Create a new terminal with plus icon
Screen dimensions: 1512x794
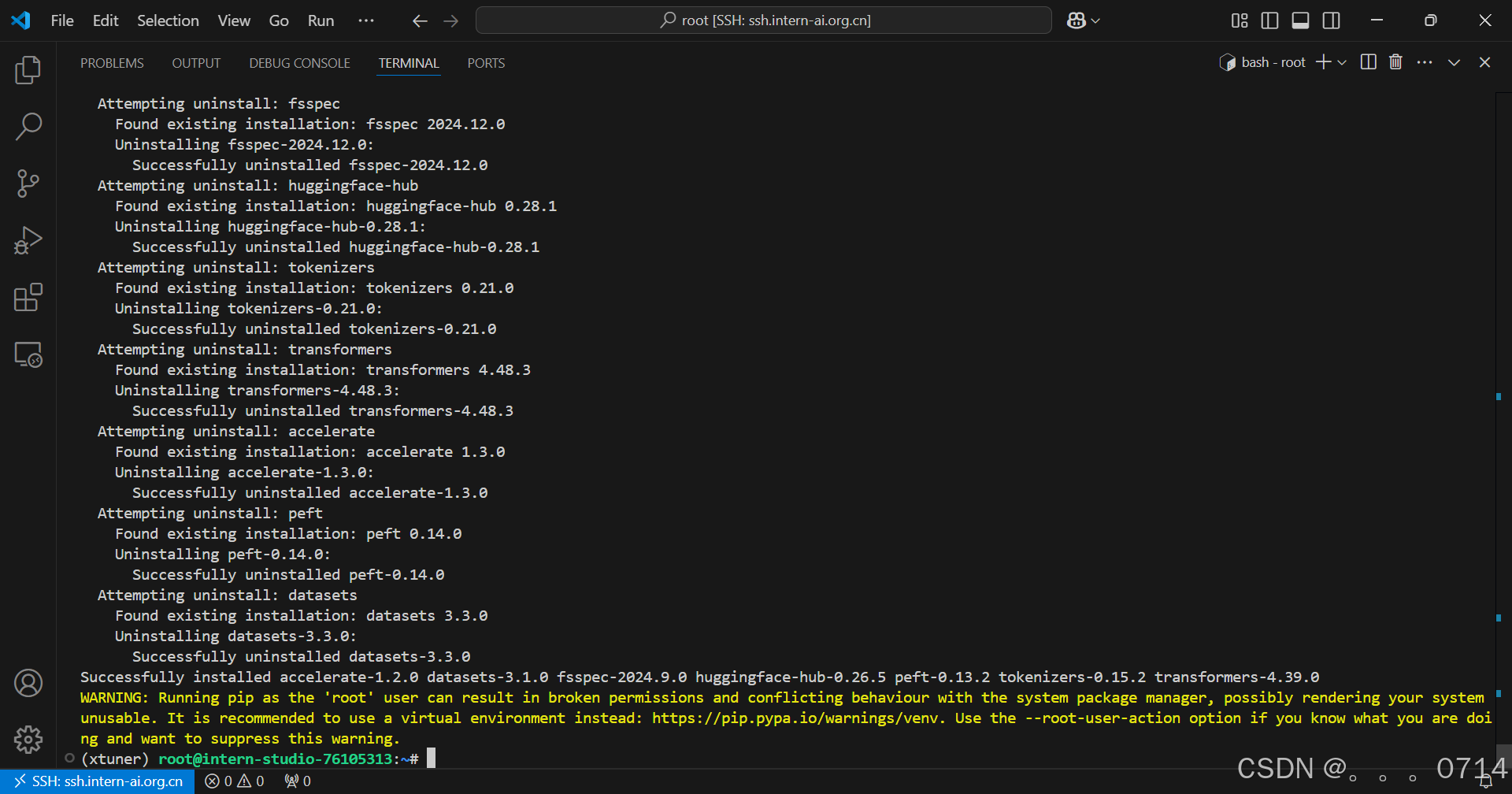coord(1324,62)
